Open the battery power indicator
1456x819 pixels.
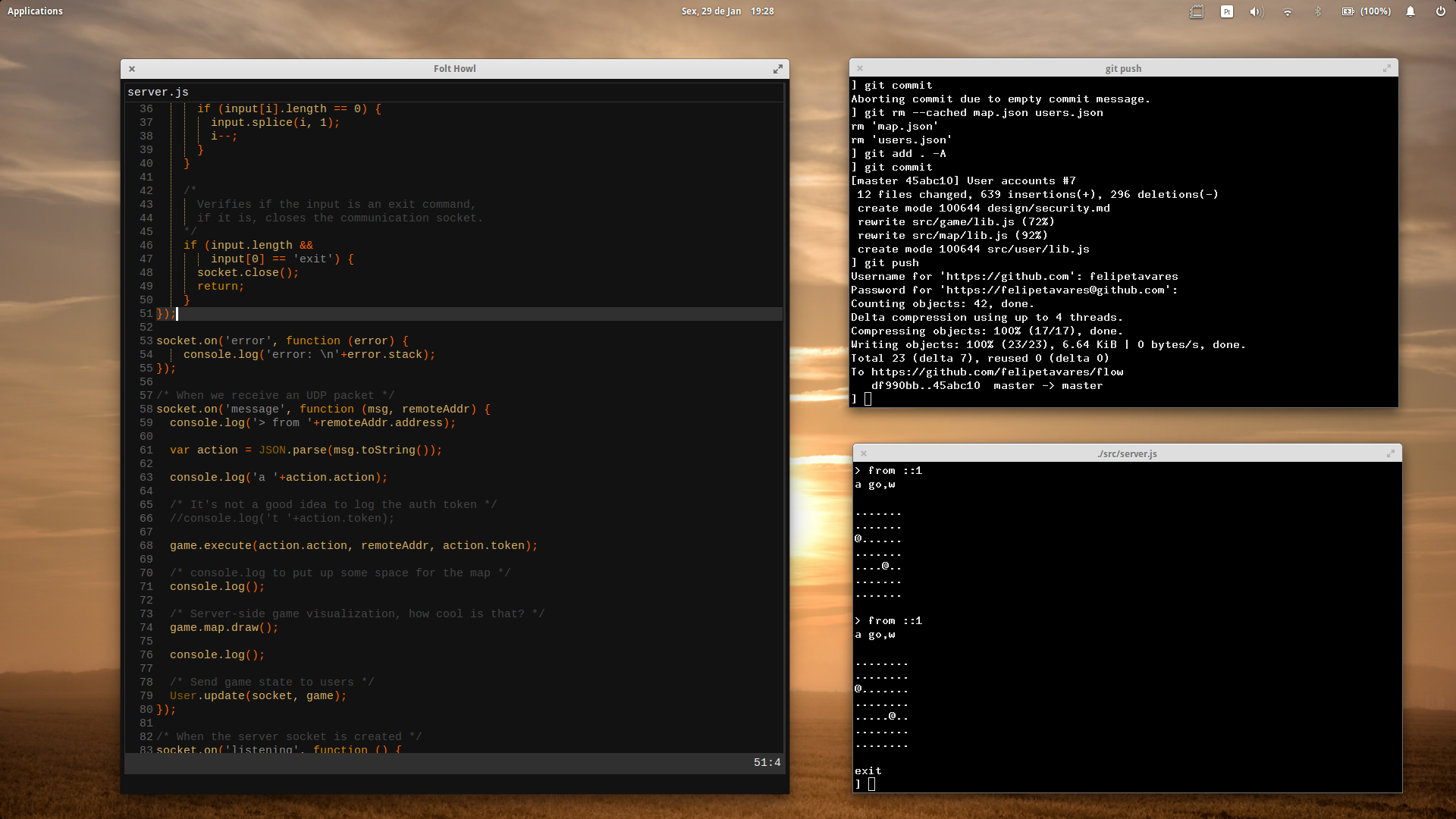[1366, 11]
